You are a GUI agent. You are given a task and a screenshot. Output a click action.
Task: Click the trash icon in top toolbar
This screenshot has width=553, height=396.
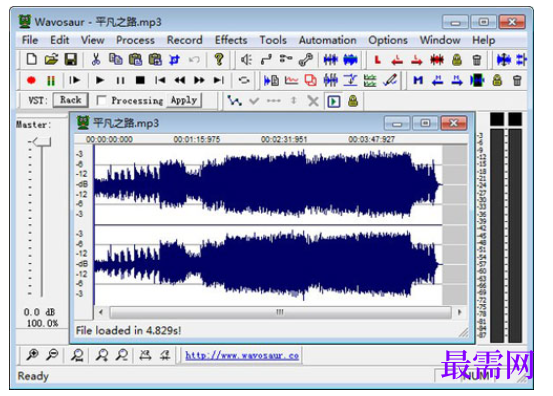coord(476,59)
